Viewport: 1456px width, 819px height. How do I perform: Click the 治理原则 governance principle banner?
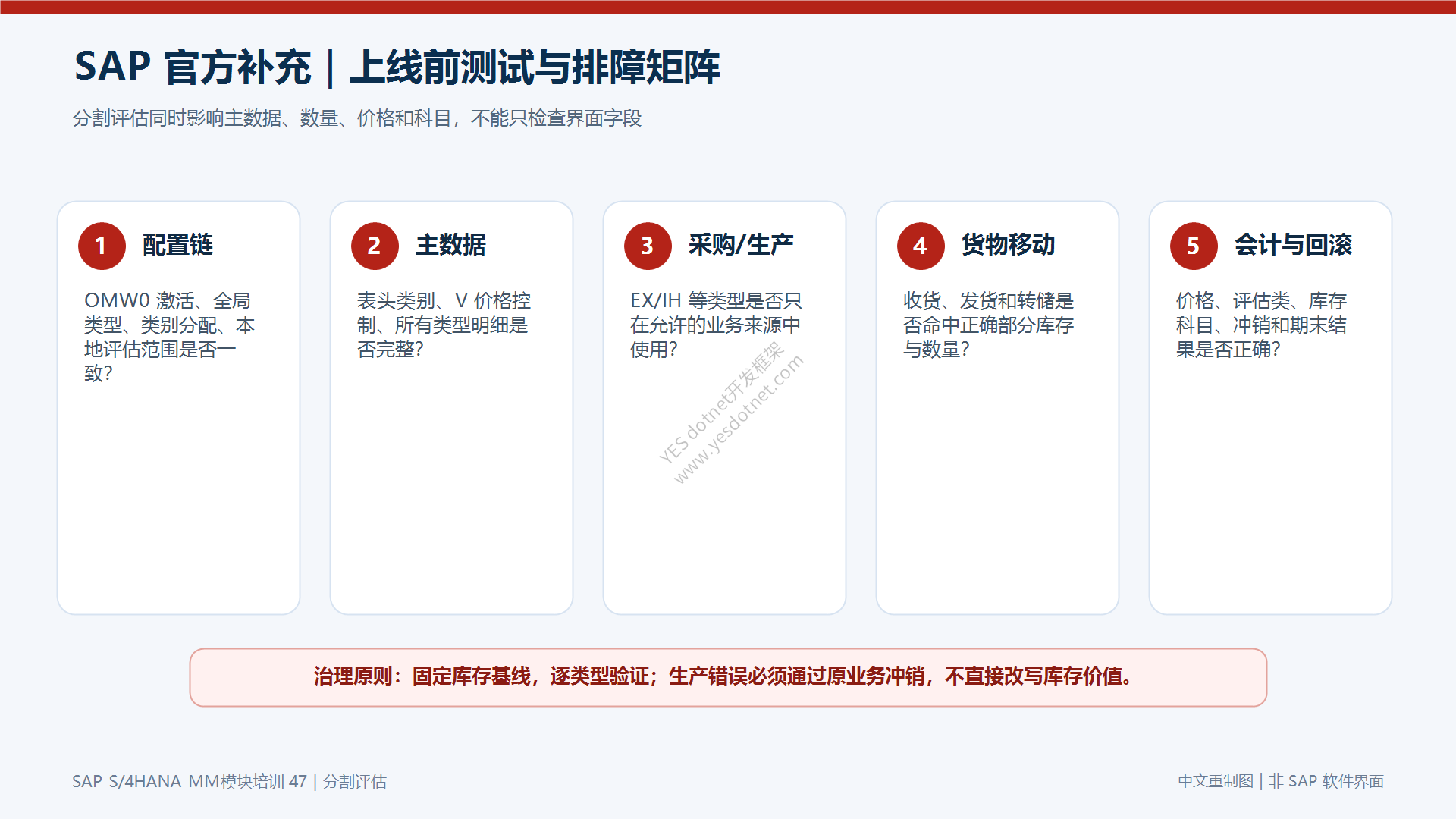(x=728, y=677)
